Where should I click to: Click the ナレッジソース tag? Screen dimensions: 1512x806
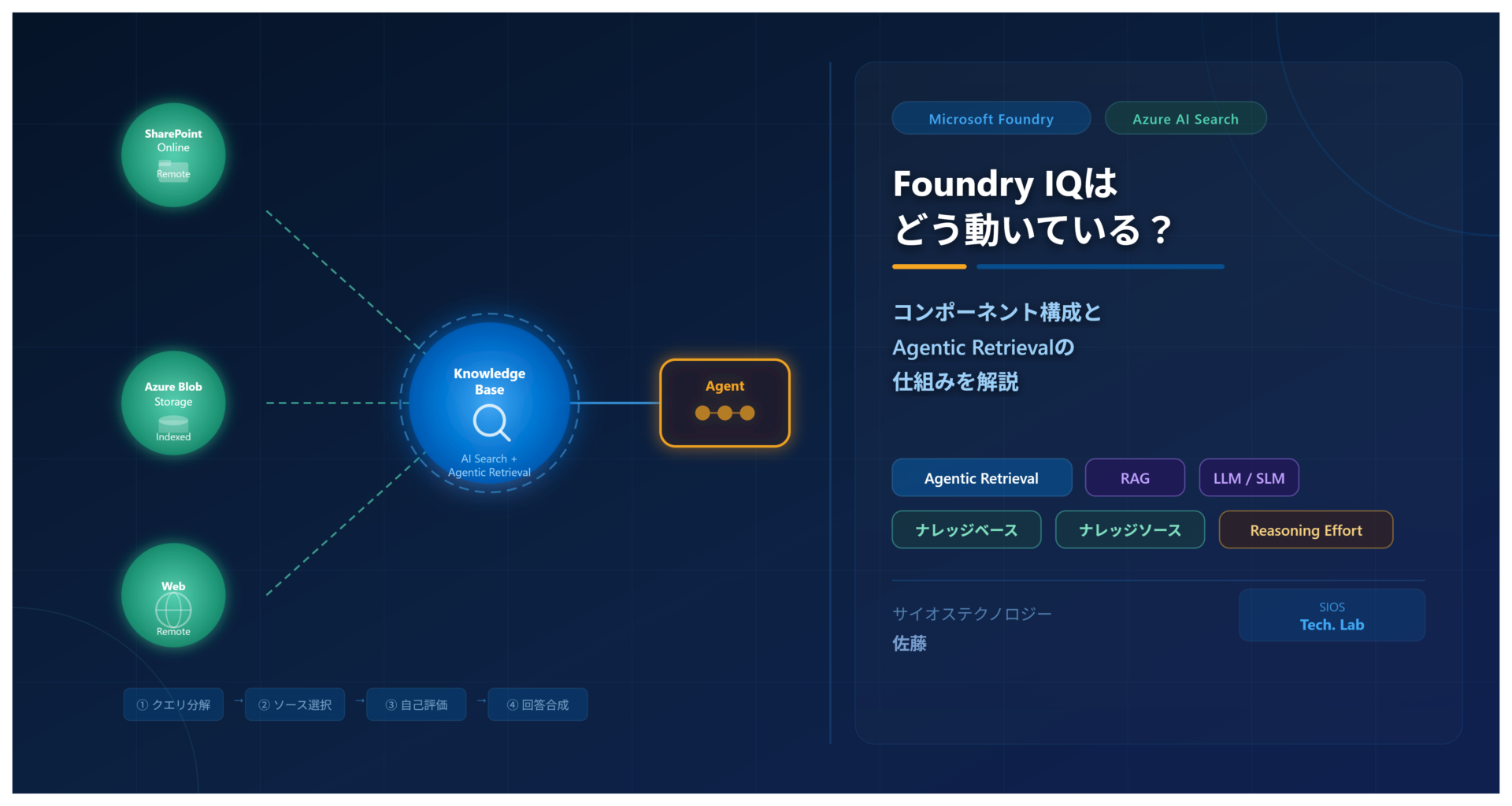[1130, 529]
